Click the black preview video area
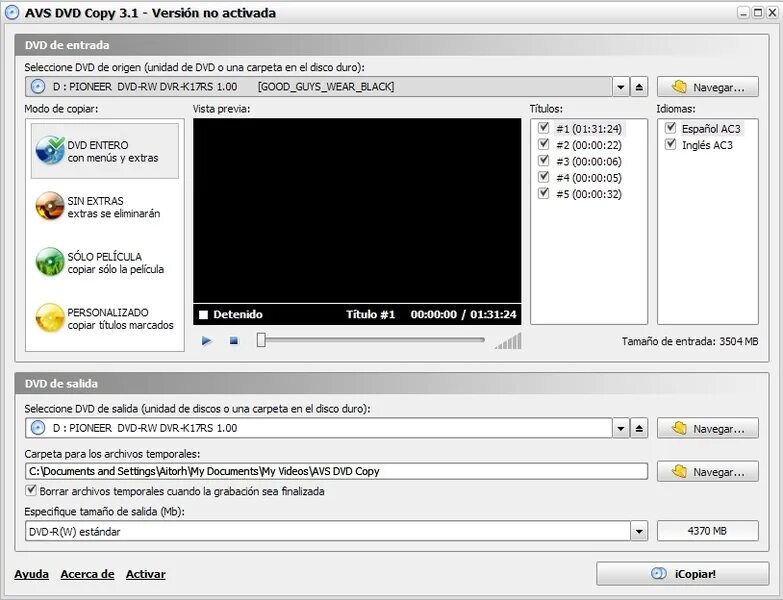The image size is (783, 600). pyautogui.click(x=357, y=211)
